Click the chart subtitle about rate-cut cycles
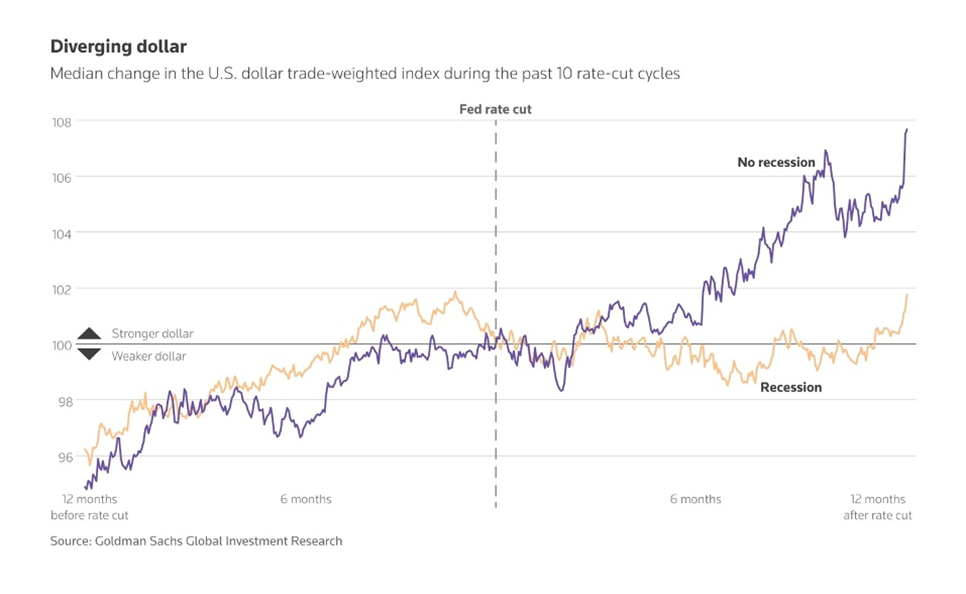This screenshot has width=966, height=594. (365, 75)
